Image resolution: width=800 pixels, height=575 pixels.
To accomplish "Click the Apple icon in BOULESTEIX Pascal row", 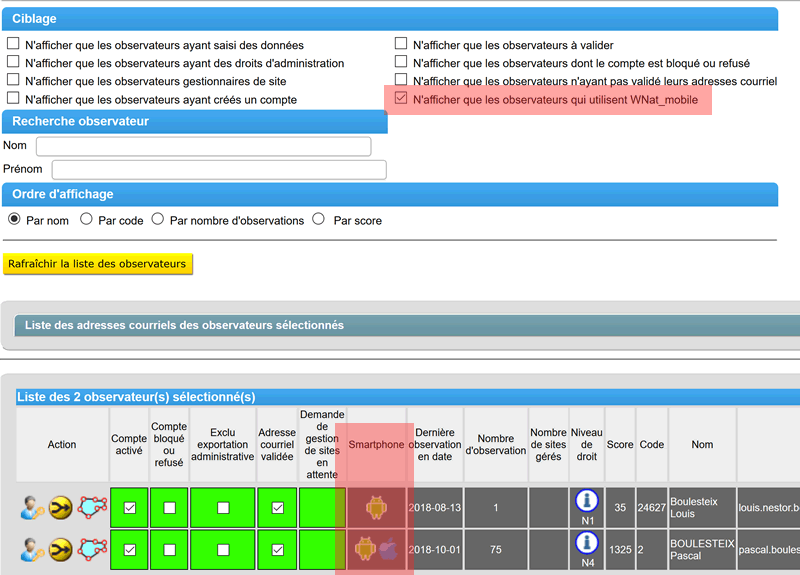I will coord(388,549).
